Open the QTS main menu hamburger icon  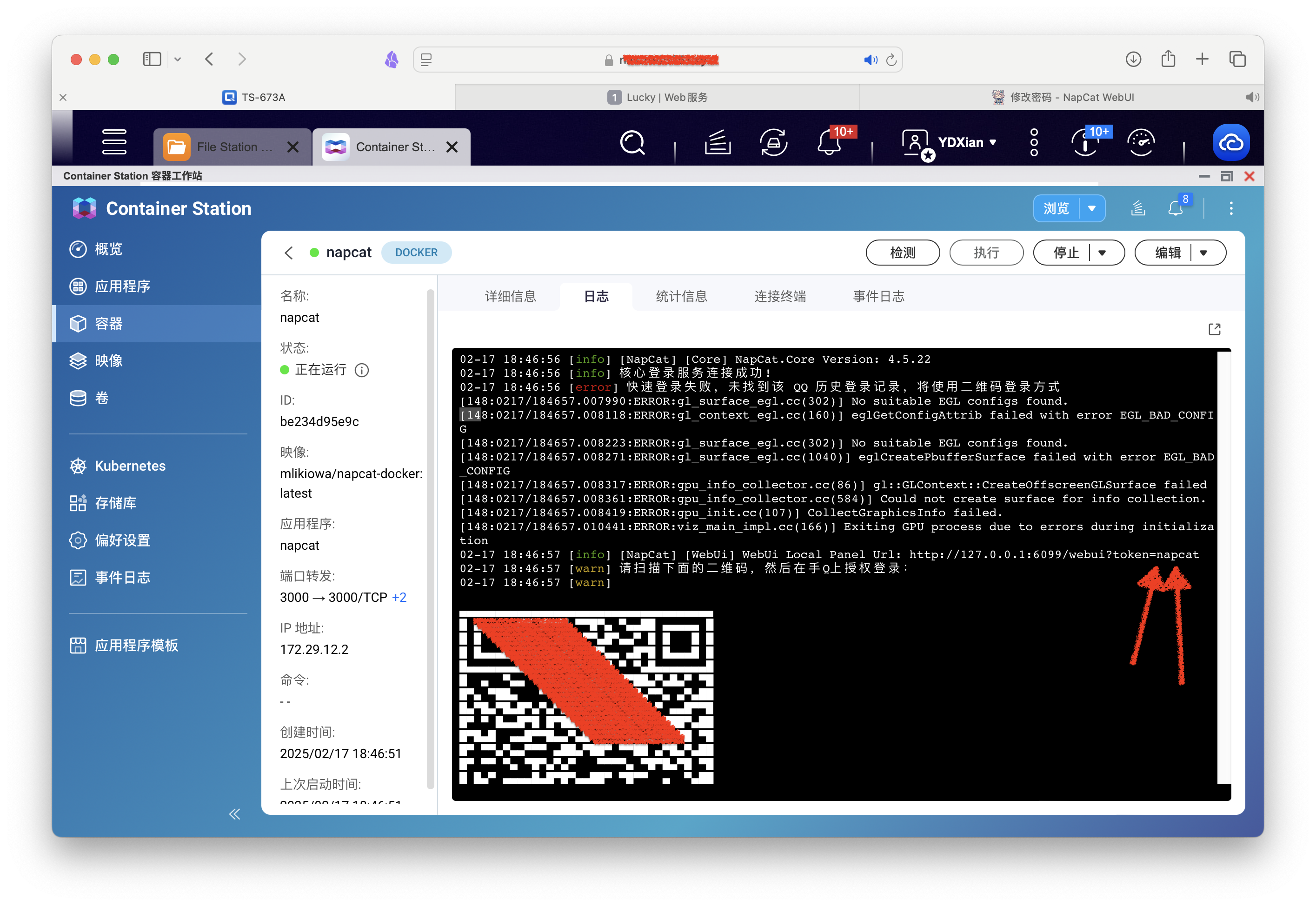point(114,142)
